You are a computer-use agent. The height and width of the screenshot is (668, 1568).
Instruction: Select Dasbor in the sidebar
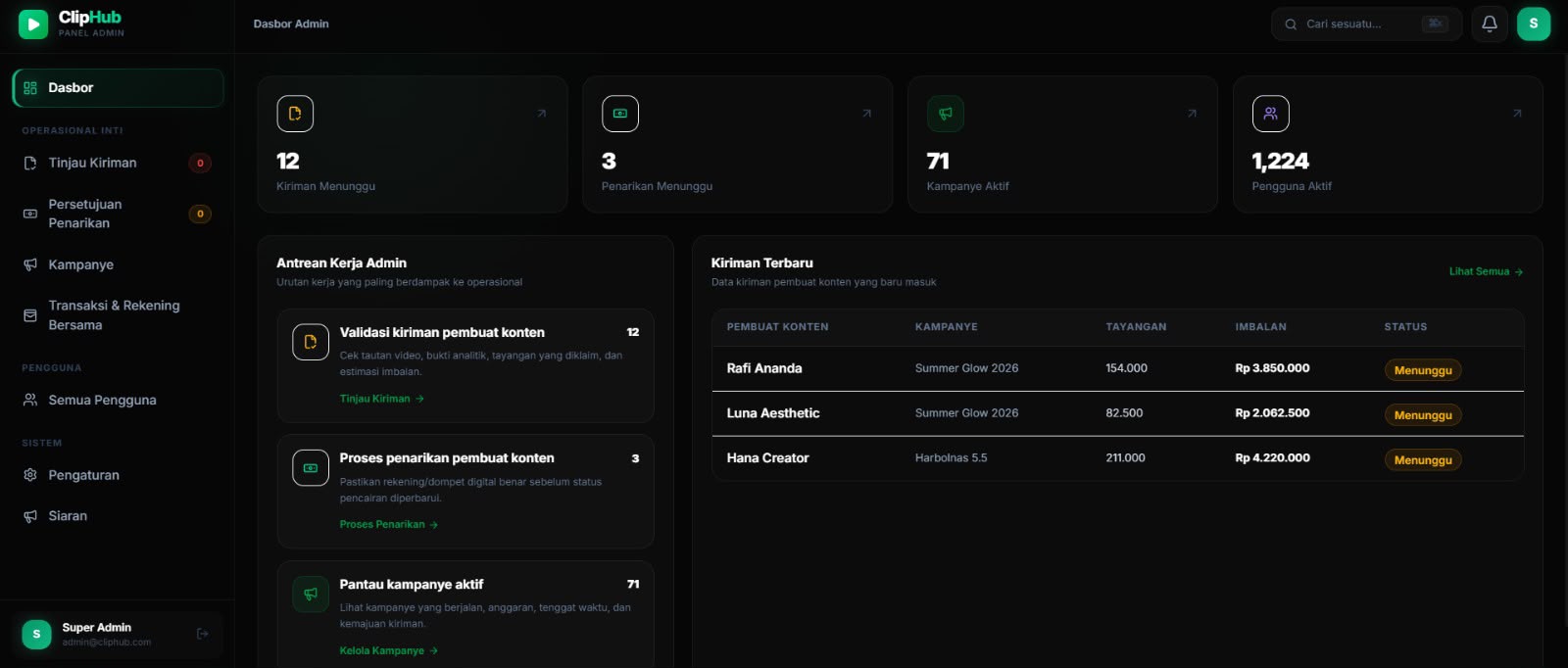click(x=118, y=88)
